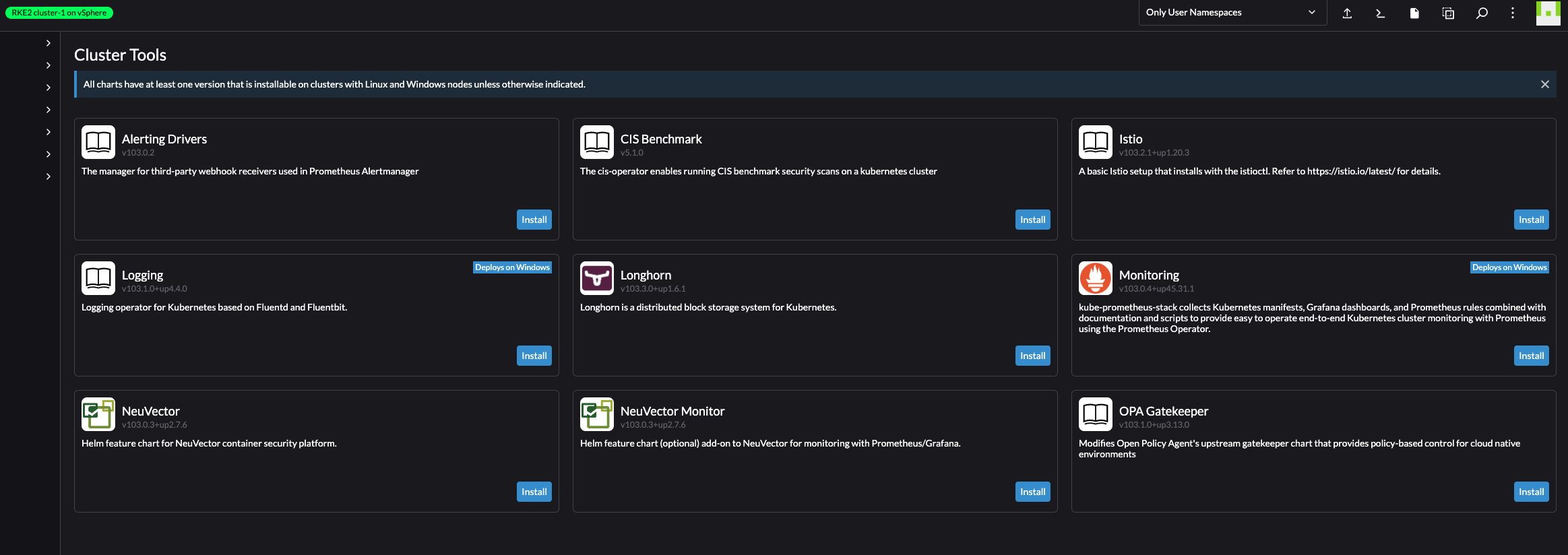Dismiss the charts info banner
The height and width of the screenshot is (555, 1568).
coord(1545,84)
